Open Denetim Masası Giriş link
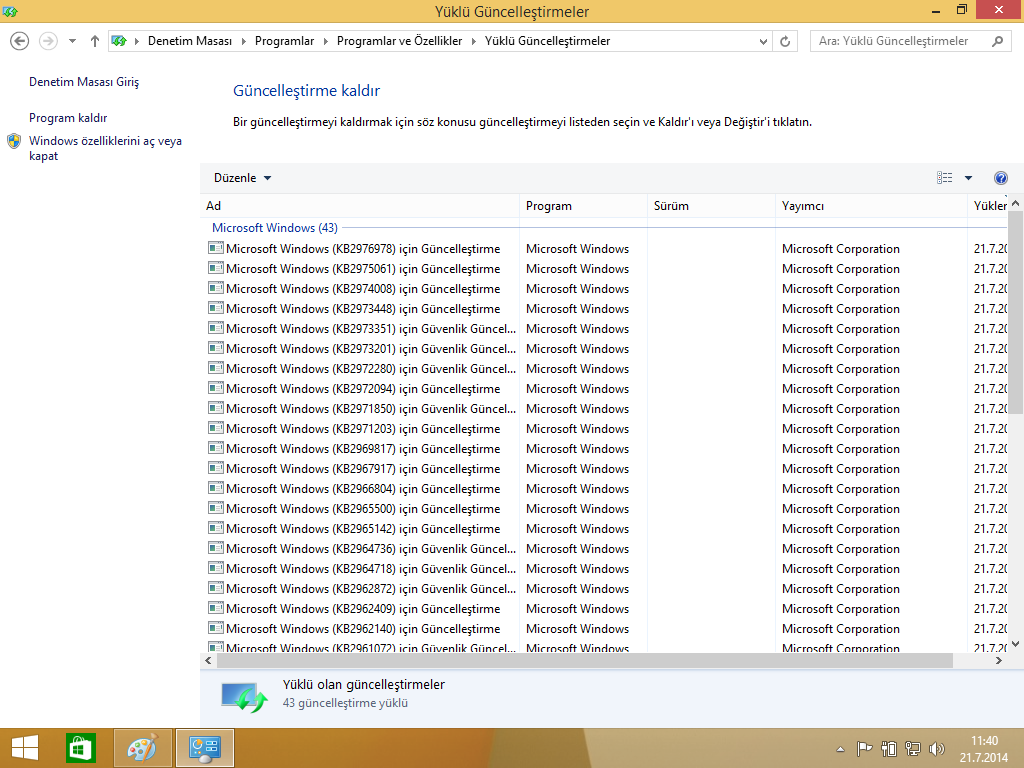This screenshot has height=768, width=1024. [84, 82]
